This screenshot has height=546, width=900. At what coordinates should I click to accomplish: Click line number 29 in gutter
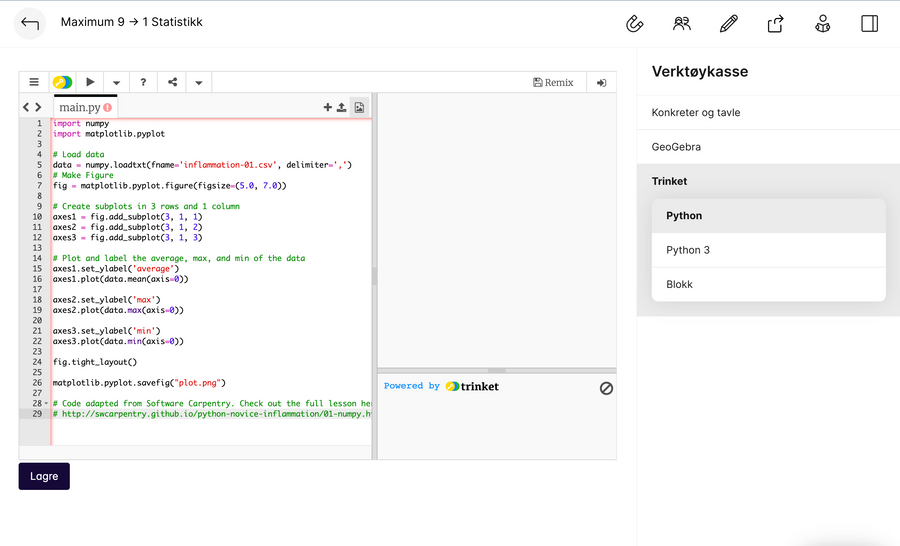coord(37,414)
